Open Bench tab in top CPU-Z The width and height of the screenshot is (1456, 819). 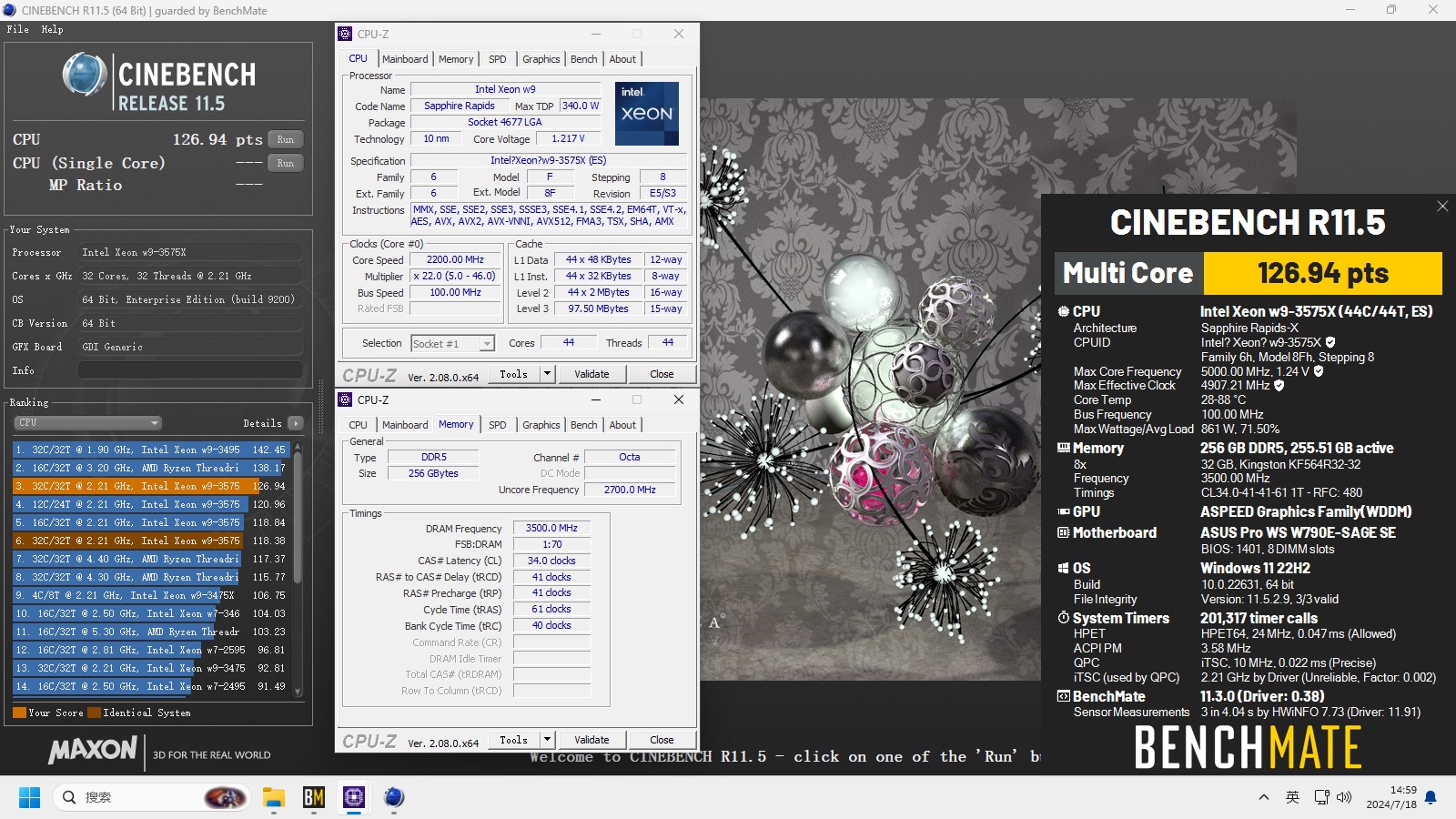click(584, 59)
